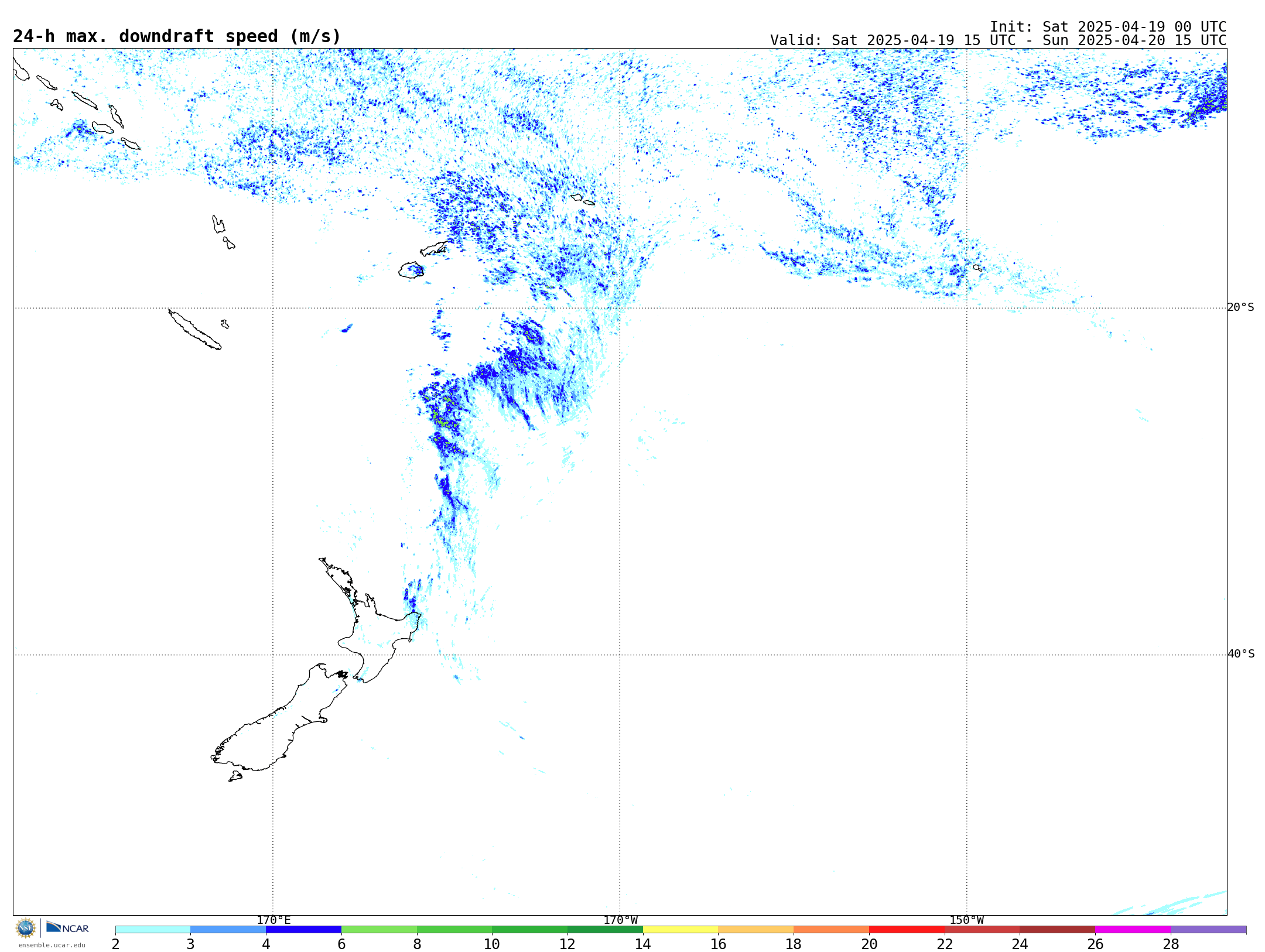Click the 170°W longitude label

620,920
